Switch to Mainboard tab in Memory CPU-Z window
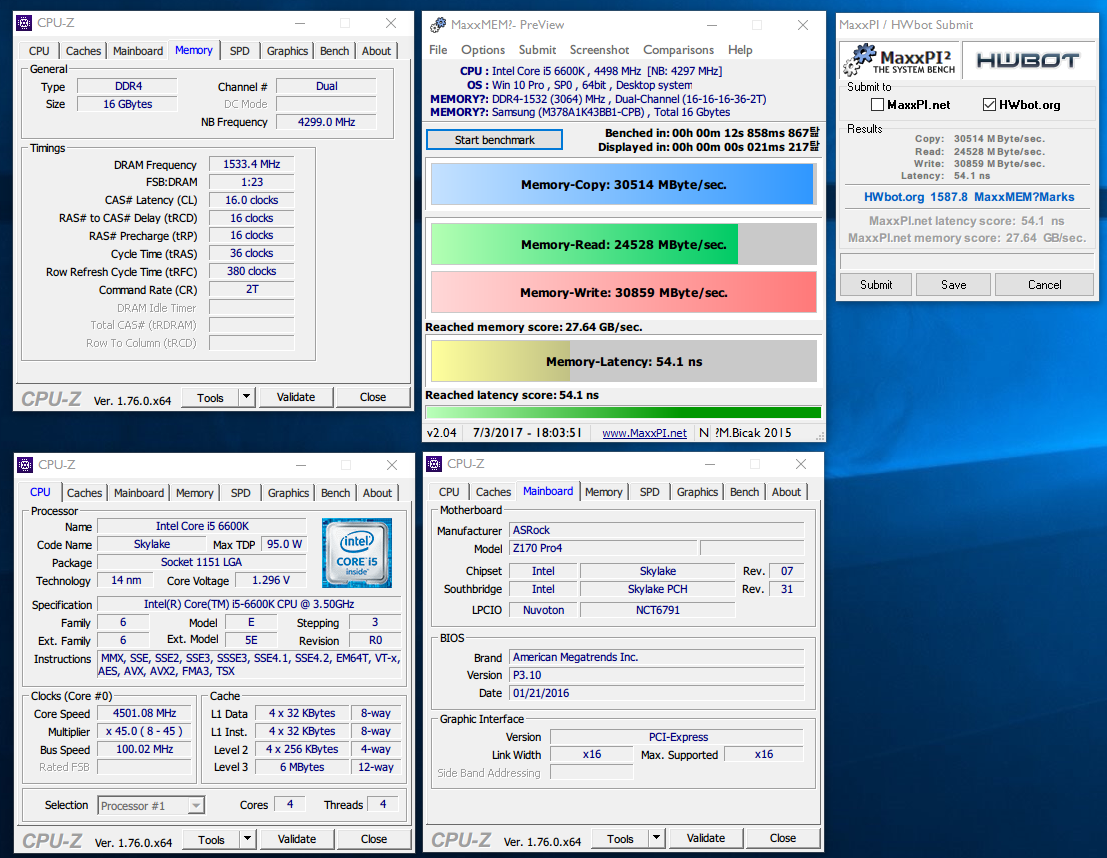Viewport: 1107px width, 858px height. (138, 51)
